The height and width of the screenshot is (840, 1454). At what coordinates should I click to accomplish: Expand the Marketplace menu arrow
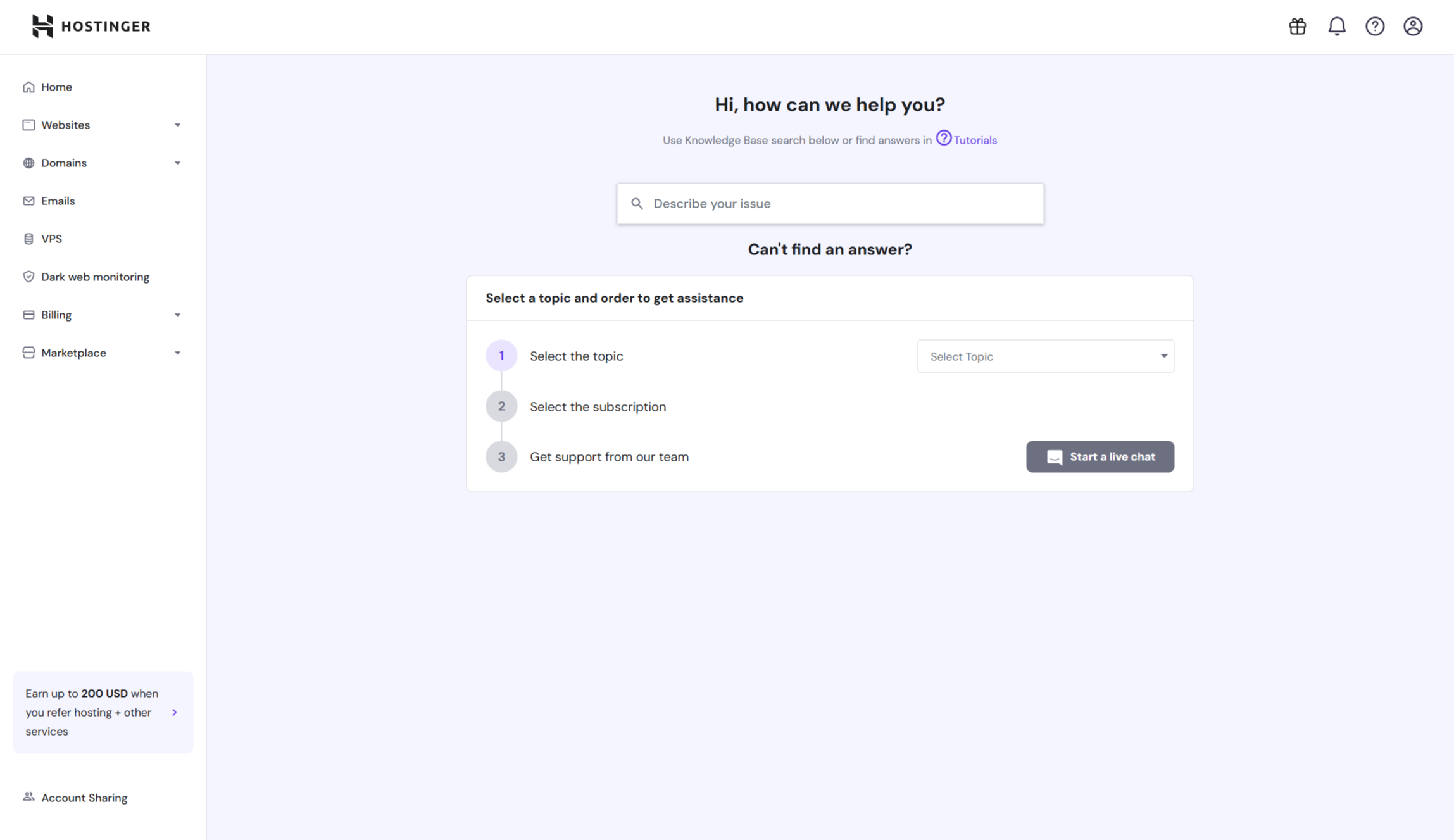tap(177, 353)
